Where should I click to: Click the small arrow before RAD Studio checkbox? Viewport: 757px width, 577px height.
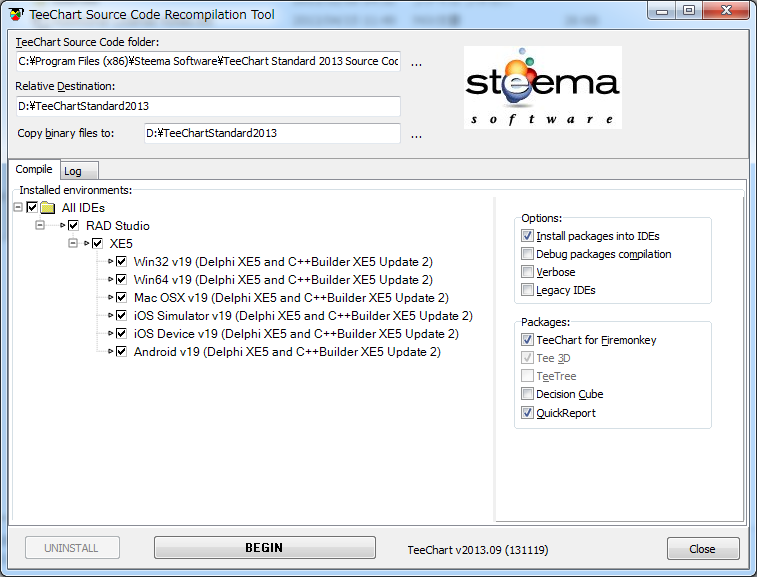63,225
